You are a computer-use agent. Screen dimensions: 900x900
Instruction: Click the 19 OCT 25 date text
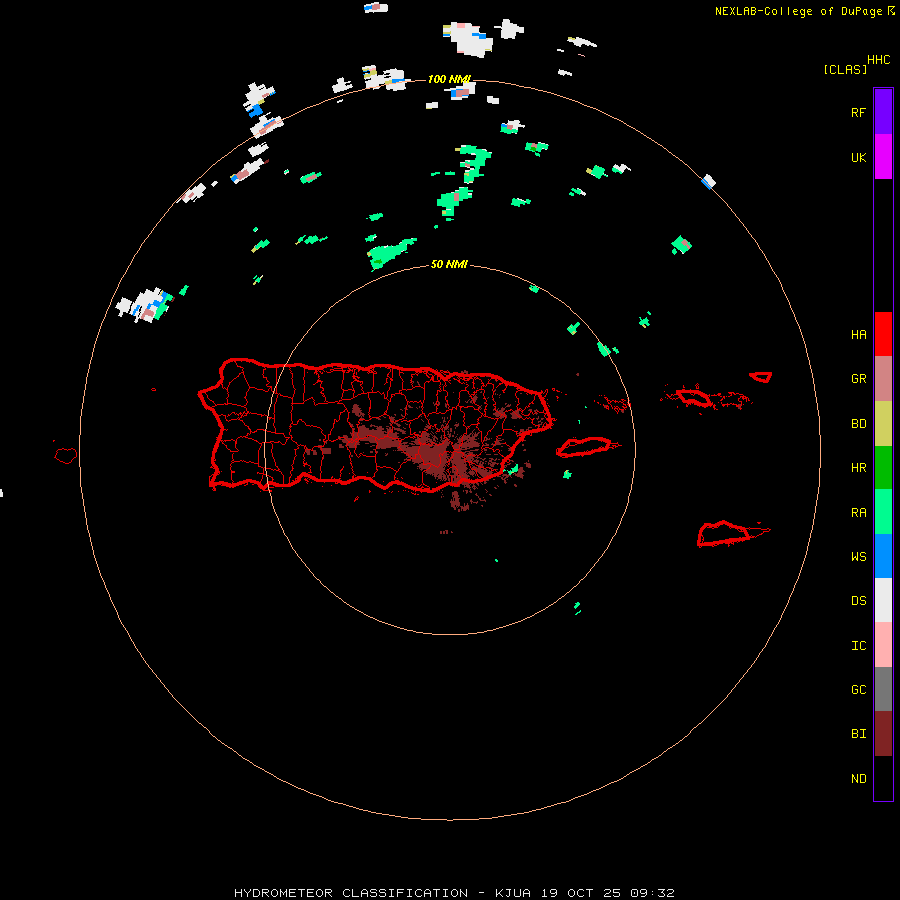(x=581, y=893)
